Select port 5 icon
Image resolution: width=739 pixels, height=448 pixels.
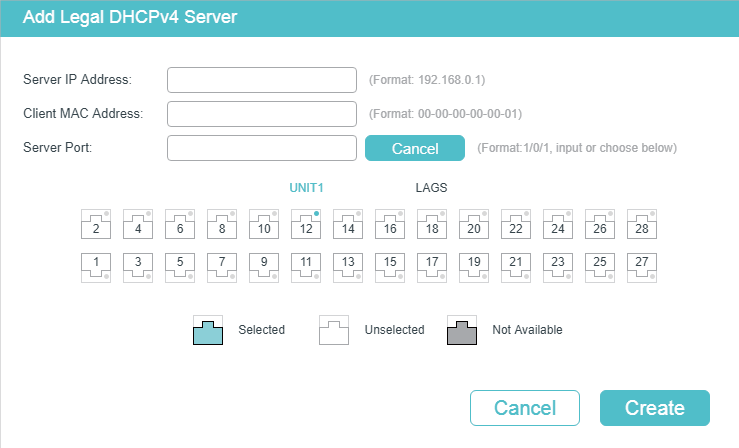coord(180,268)
